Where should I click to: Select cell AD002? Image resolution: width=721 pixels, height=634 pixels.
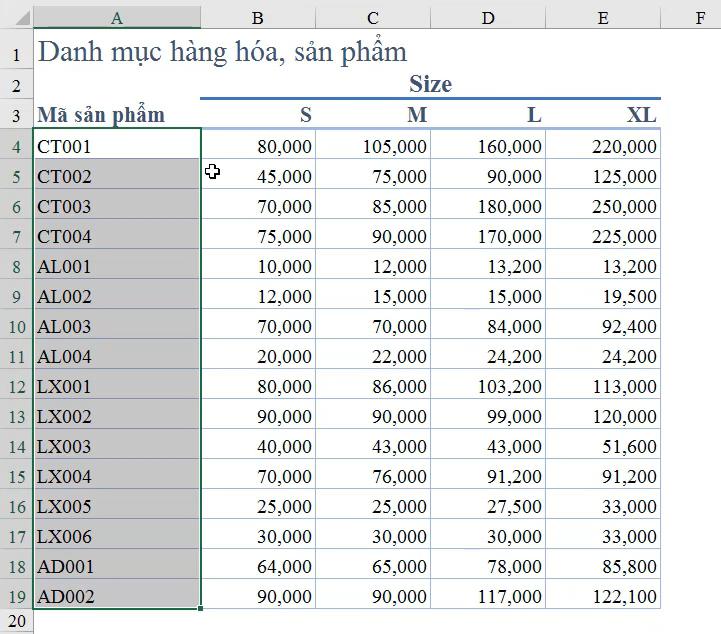pos(117,596)
